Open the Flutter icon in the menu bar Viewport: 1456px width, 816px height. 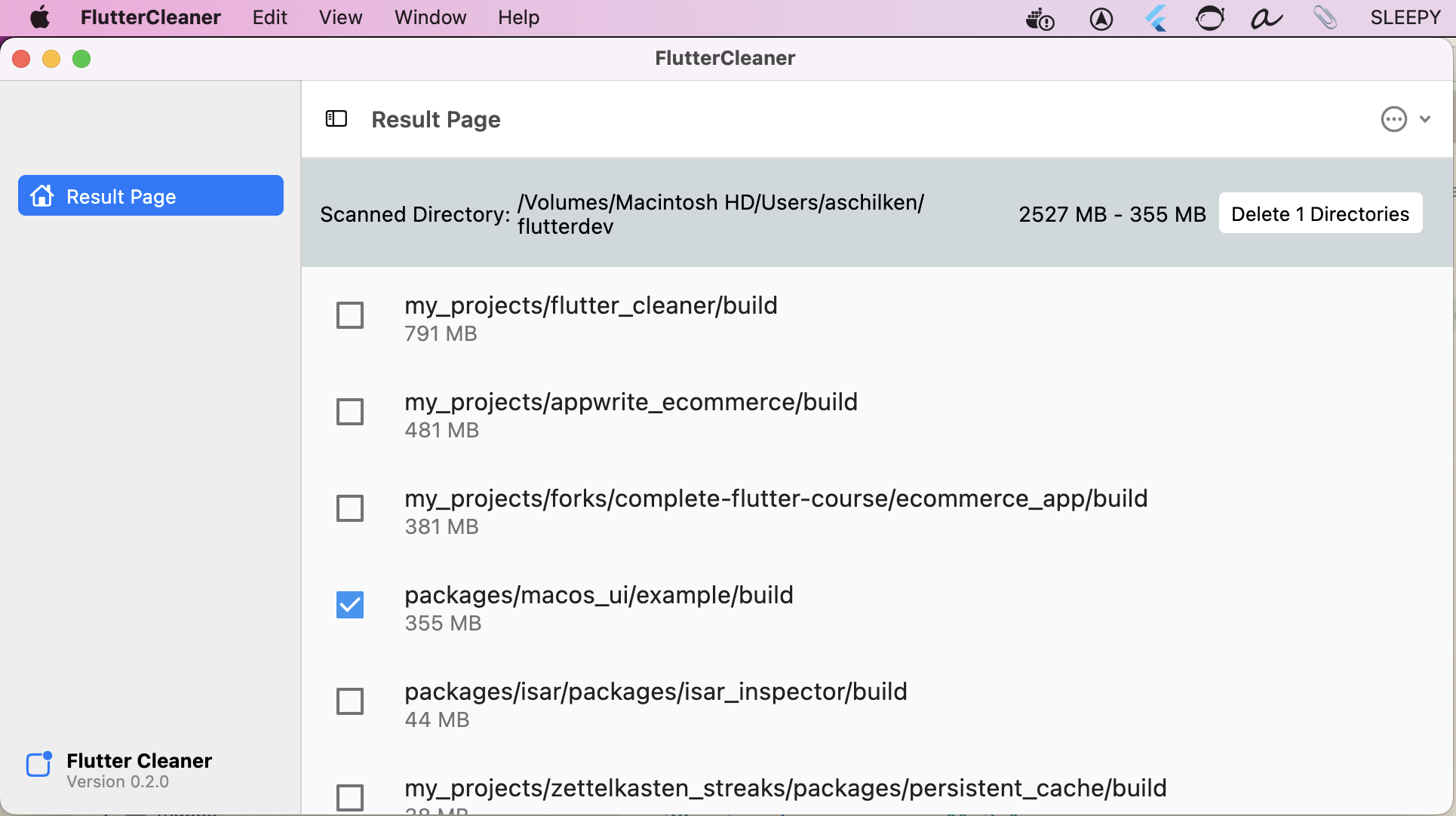tap(1155, 18)
